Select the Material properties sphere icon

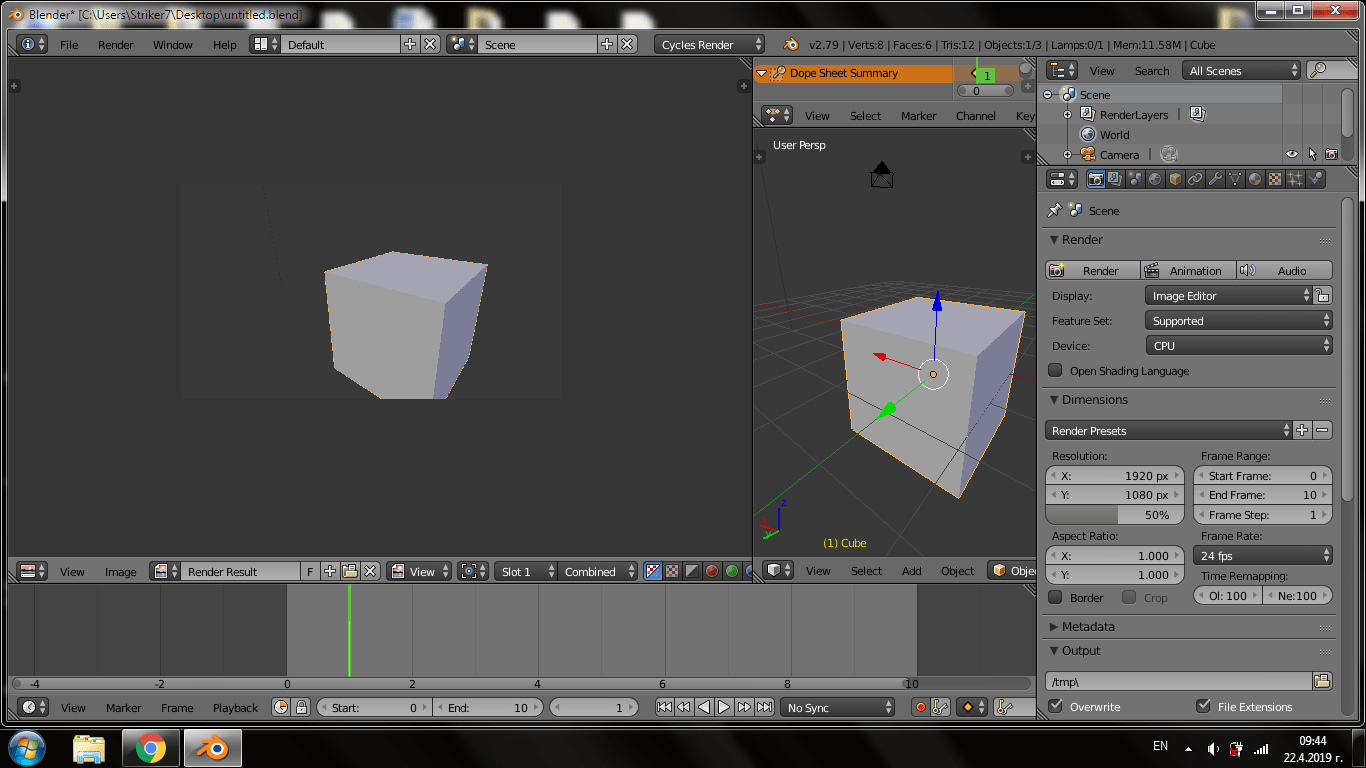coord(1256,179)
